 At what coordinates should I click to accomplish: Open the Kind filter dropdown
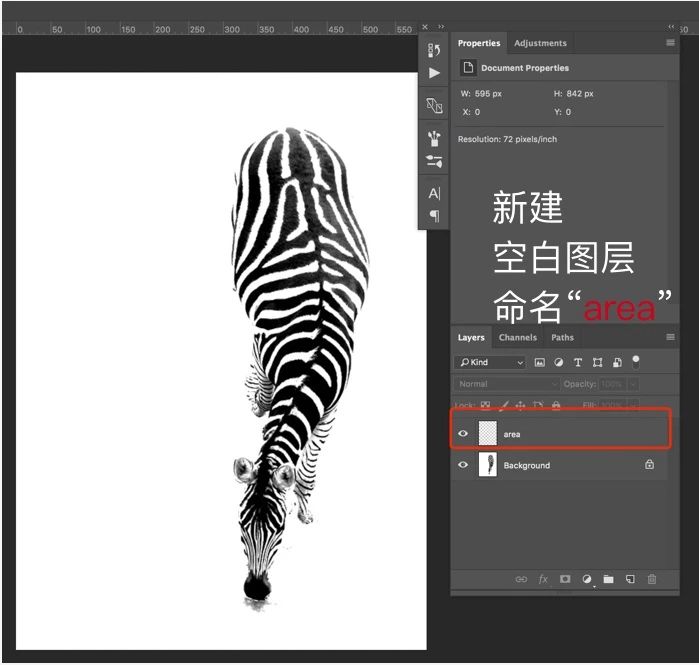(x=489, y=362)
